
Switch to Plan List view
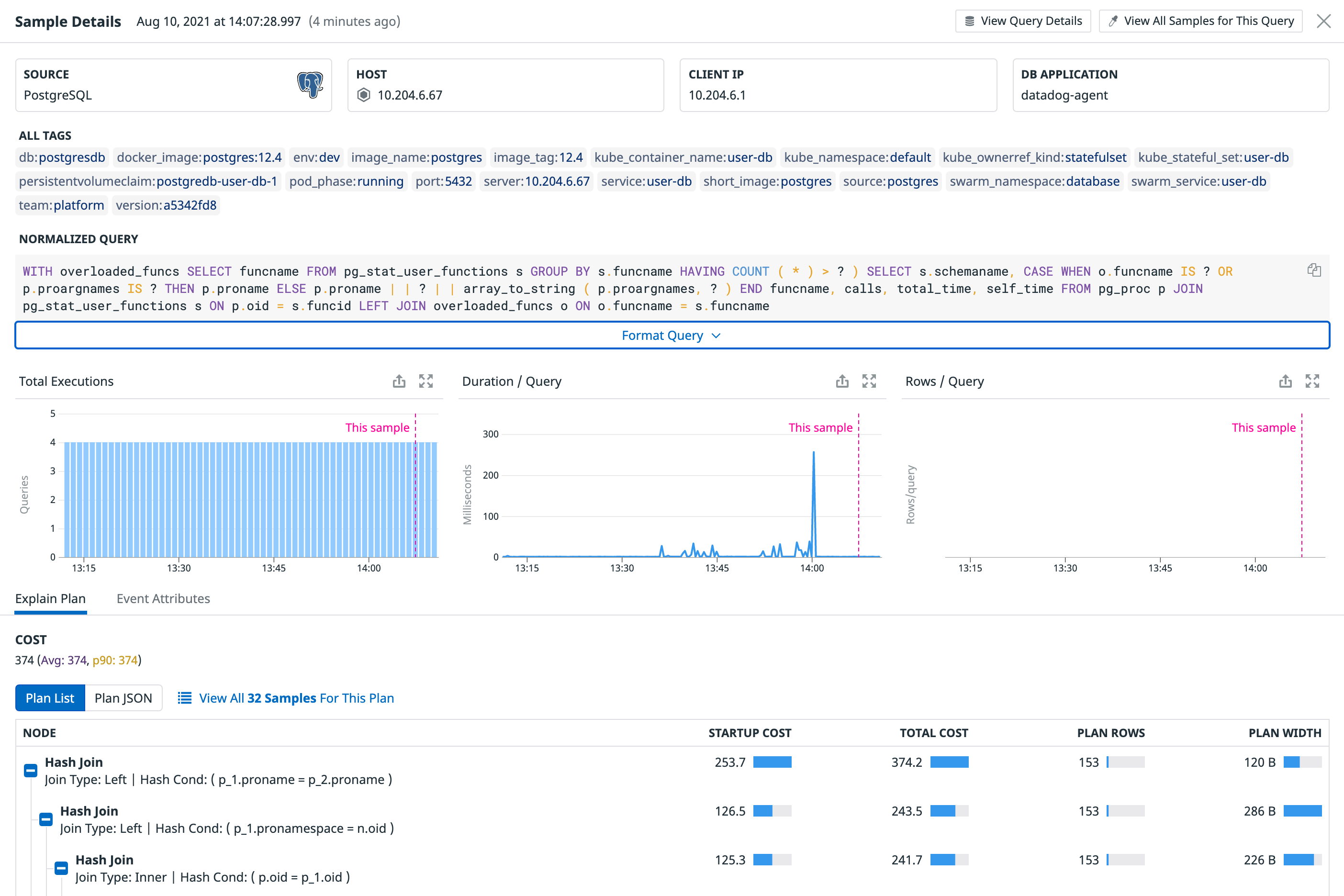(x=50, y=698)
